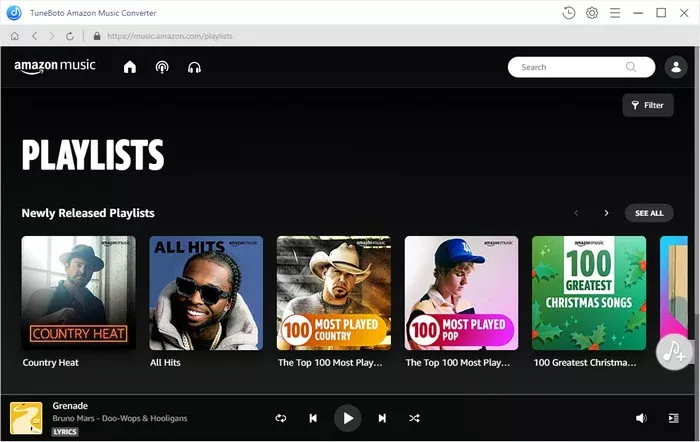The image size is (700, 442).
Task: Toggle repeat mode
Action: 281,418
